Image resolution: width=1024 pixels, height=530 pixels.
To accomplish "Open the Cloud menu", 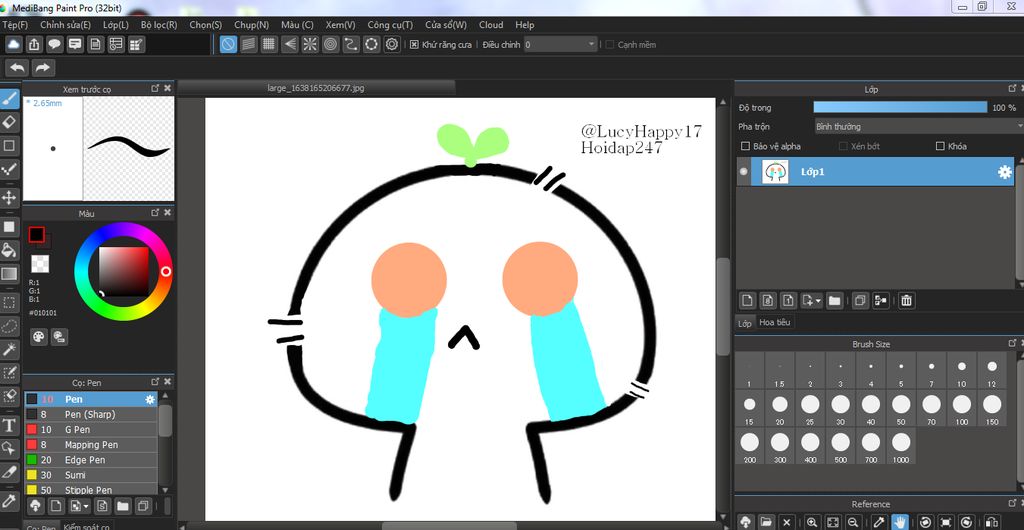I will pyautogui.click(x=491, y=25).
